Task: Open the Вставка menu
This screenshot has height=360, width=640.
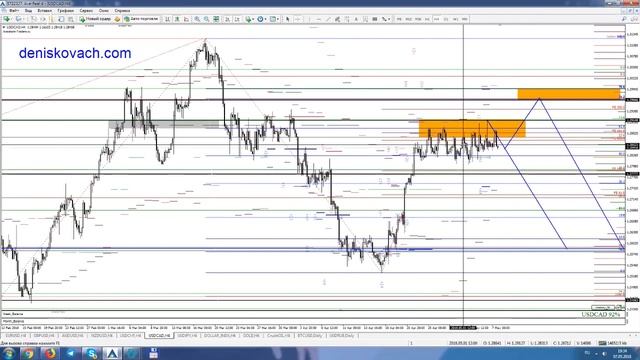Action: 44,11
